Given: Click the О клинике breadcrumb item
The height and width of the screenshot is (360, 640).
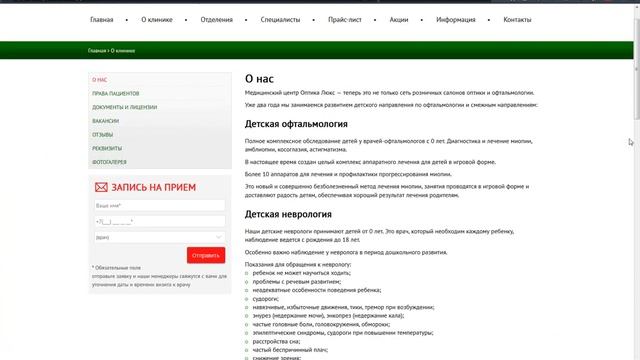Looking at the screenshot, I should [123, 51].
